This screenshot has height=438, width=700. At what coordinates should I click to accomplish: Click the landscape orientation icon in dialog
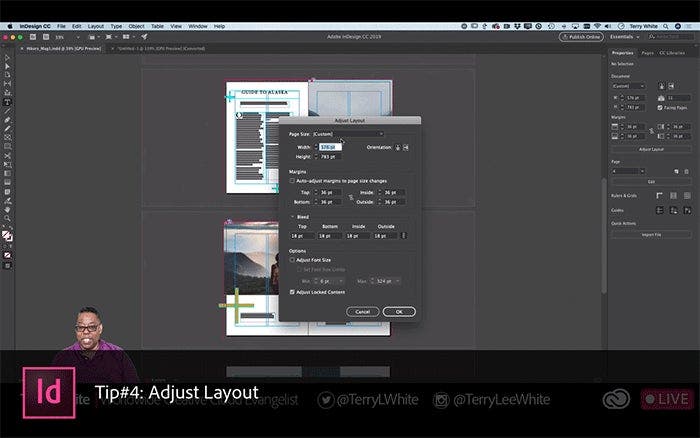coord(407,147)
